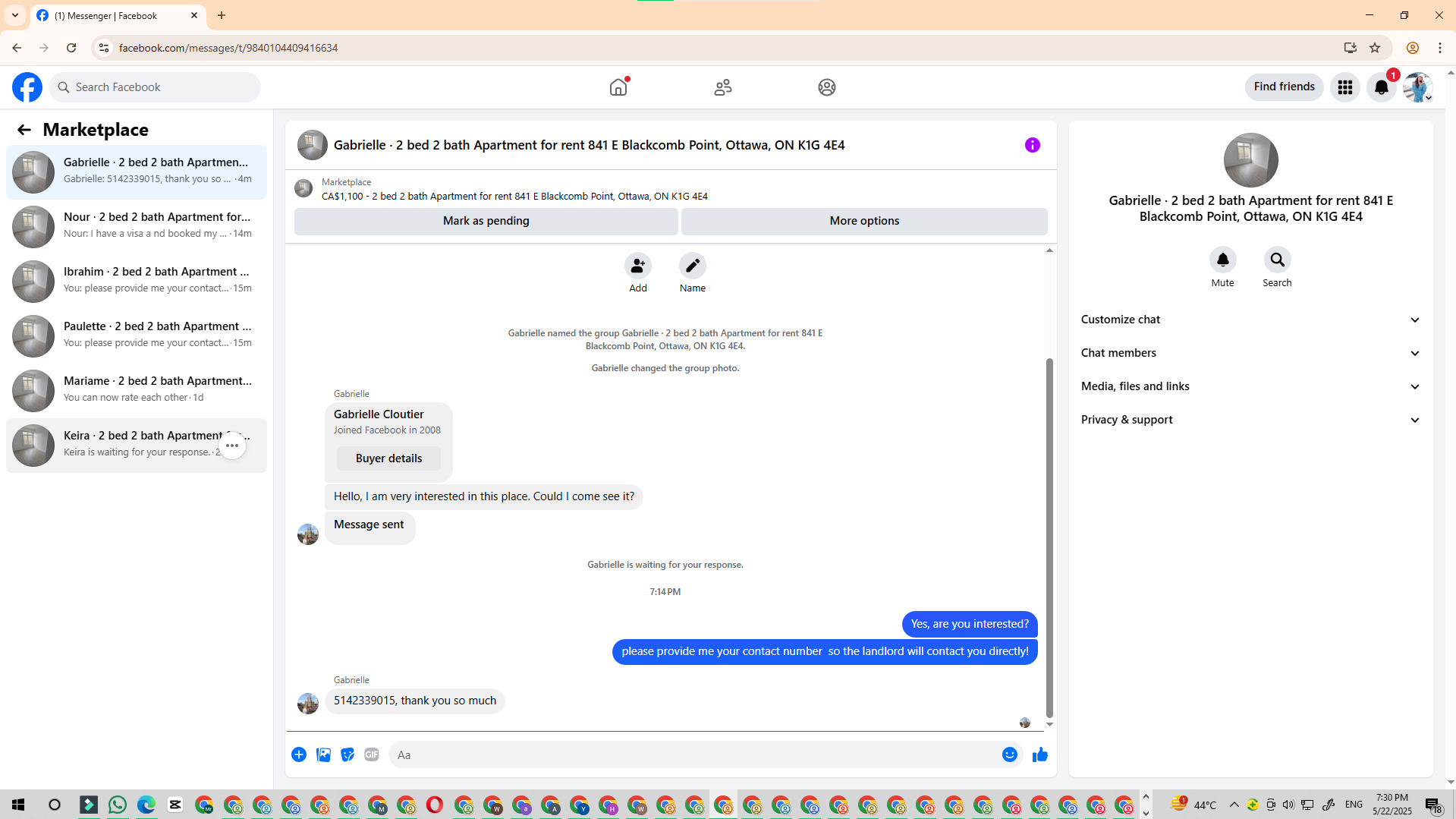Image resolution: width=1456 pixels, height=819 pixels.
Task: Open the Facebook menu grid icon
Action: (x=1345, y=87)
